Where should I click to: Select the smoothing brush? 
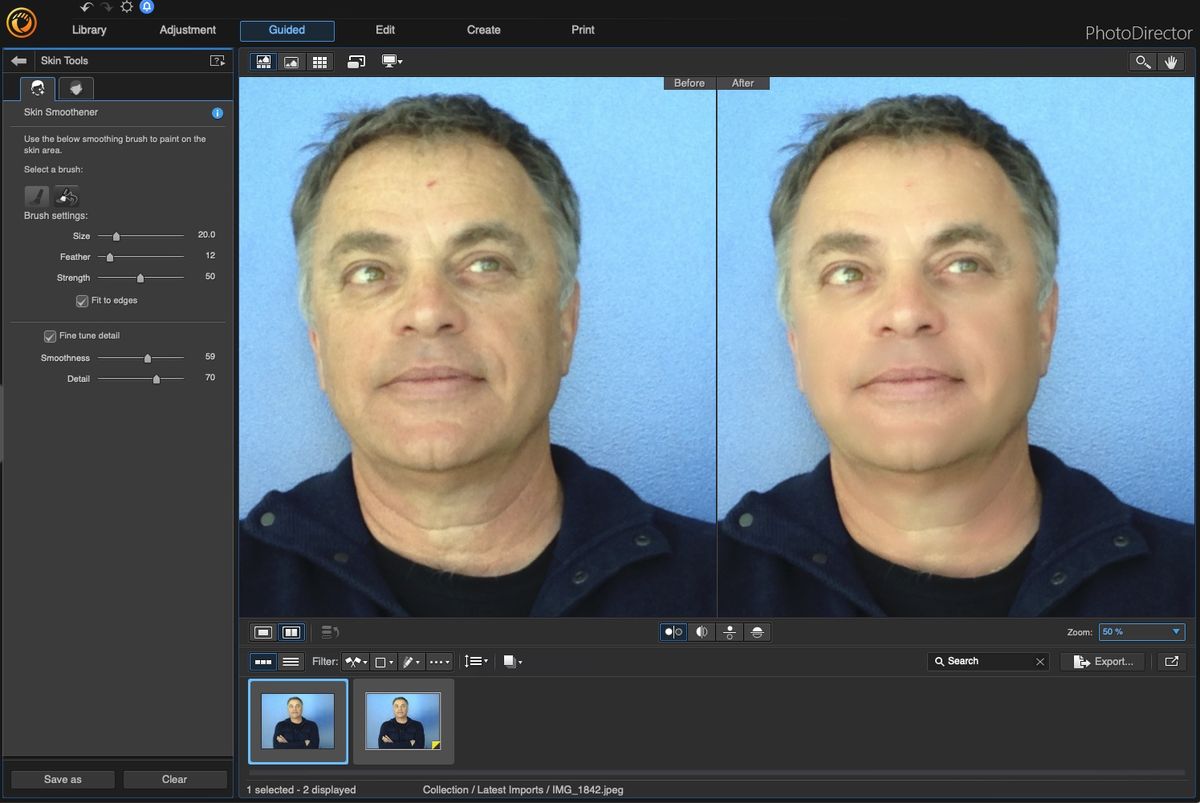pos(37,196)
